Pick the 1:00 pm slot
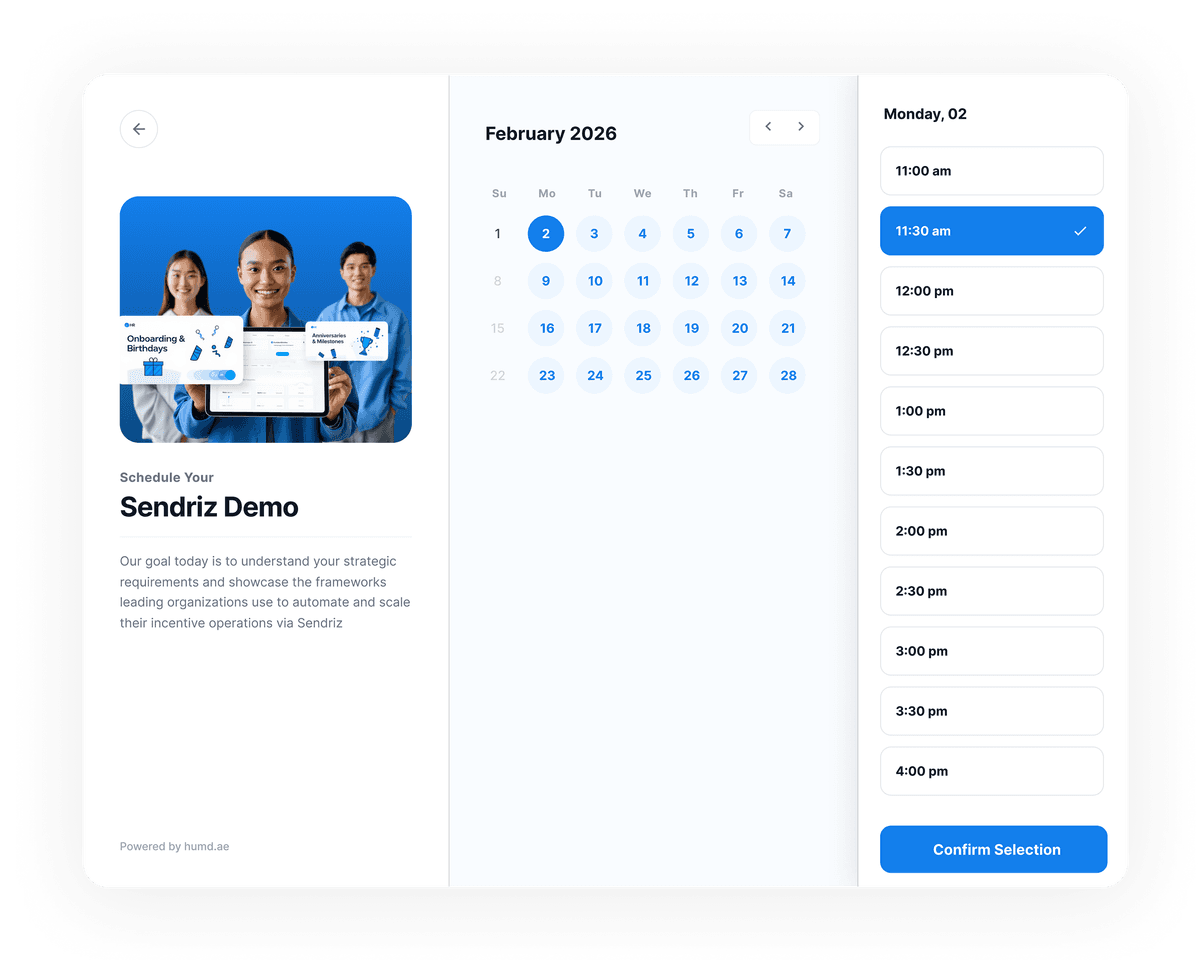Screen dimensions: 1200x960 pos(991,411)
